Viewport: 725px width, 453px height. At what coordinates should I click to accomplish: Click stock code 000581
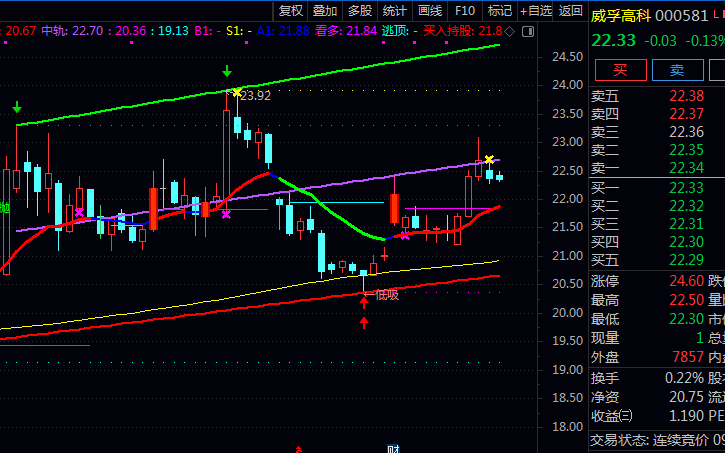pyautogui.click(x=682, y=16)
